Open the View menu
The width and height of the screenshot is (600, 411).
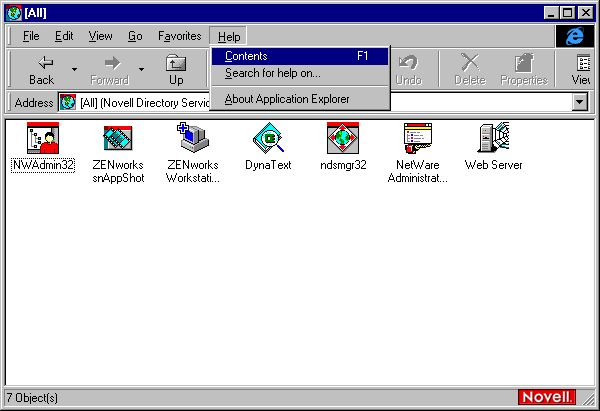(101, 36)
